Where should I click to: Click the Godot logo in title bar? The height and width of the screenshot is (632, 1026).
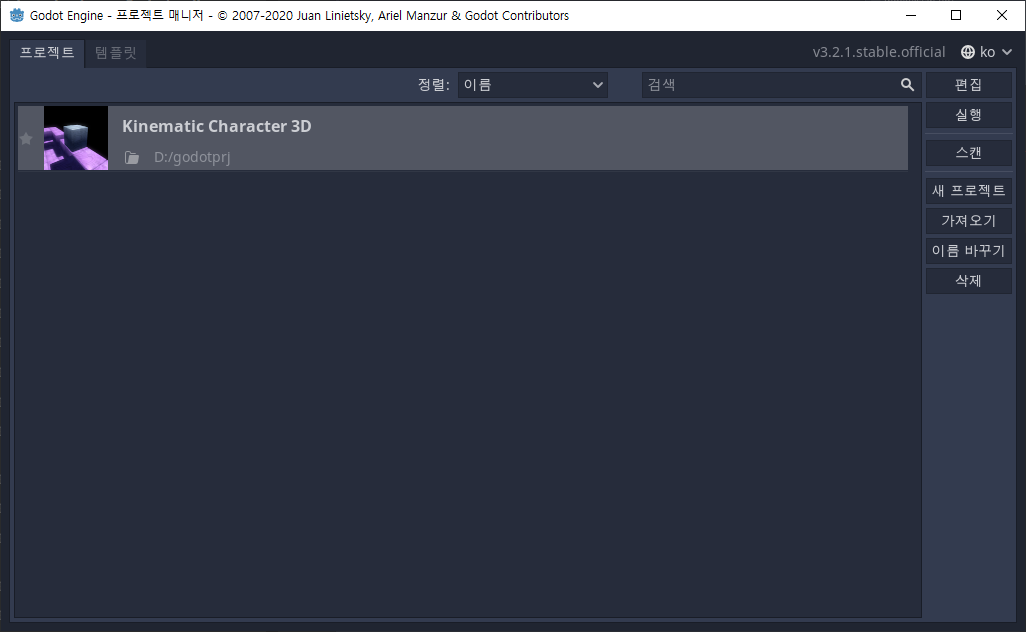(16, 15)
